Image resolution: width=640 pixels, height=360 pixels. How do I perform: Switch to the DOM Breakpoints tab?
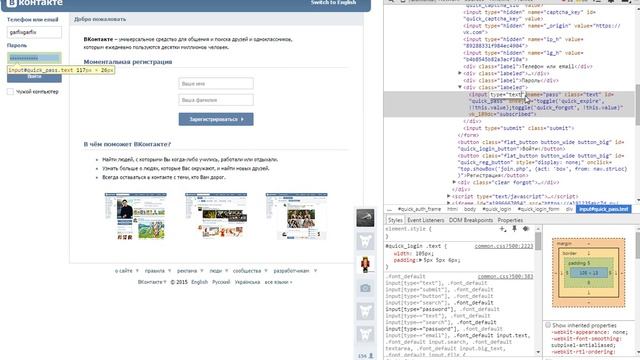point(471,220)
